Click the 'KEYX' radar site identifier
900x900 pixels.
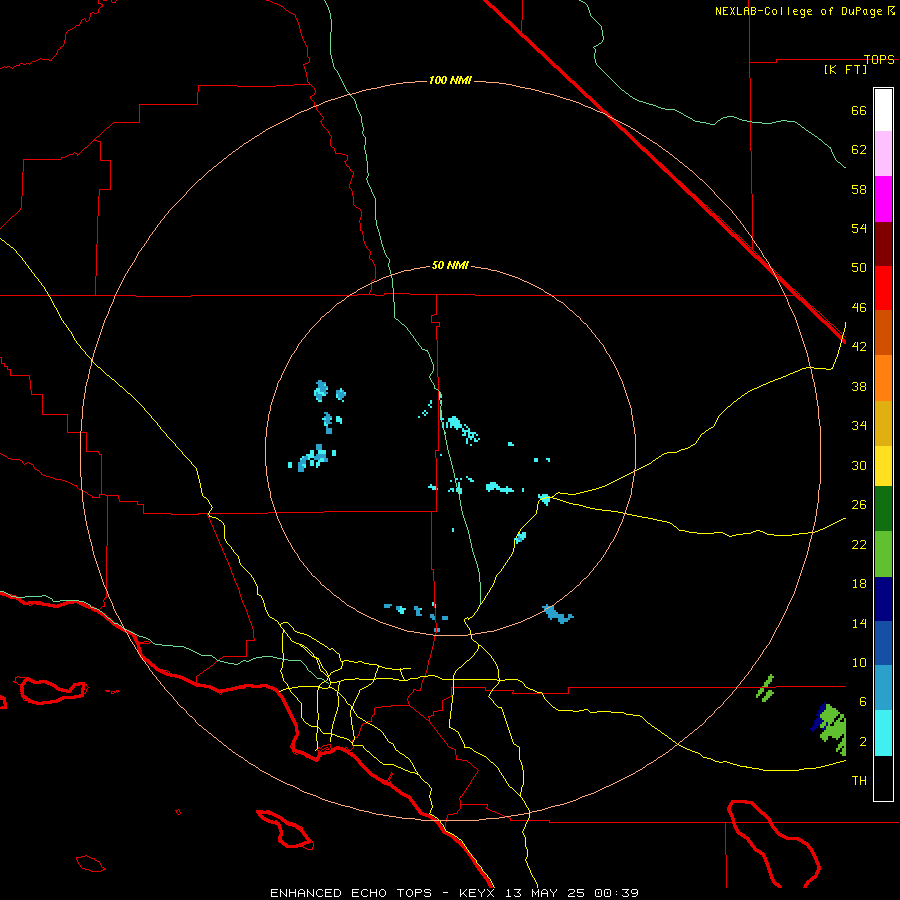tap(477, 893)
